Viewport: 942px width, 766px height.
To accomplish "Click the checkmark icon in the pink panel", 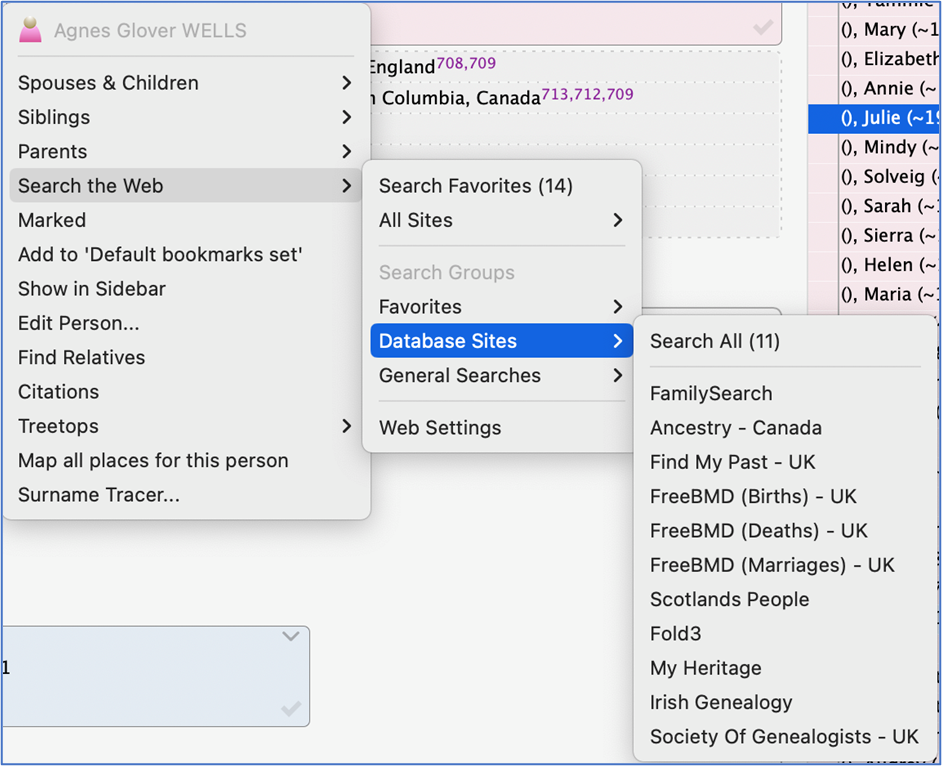I will 763,28.
